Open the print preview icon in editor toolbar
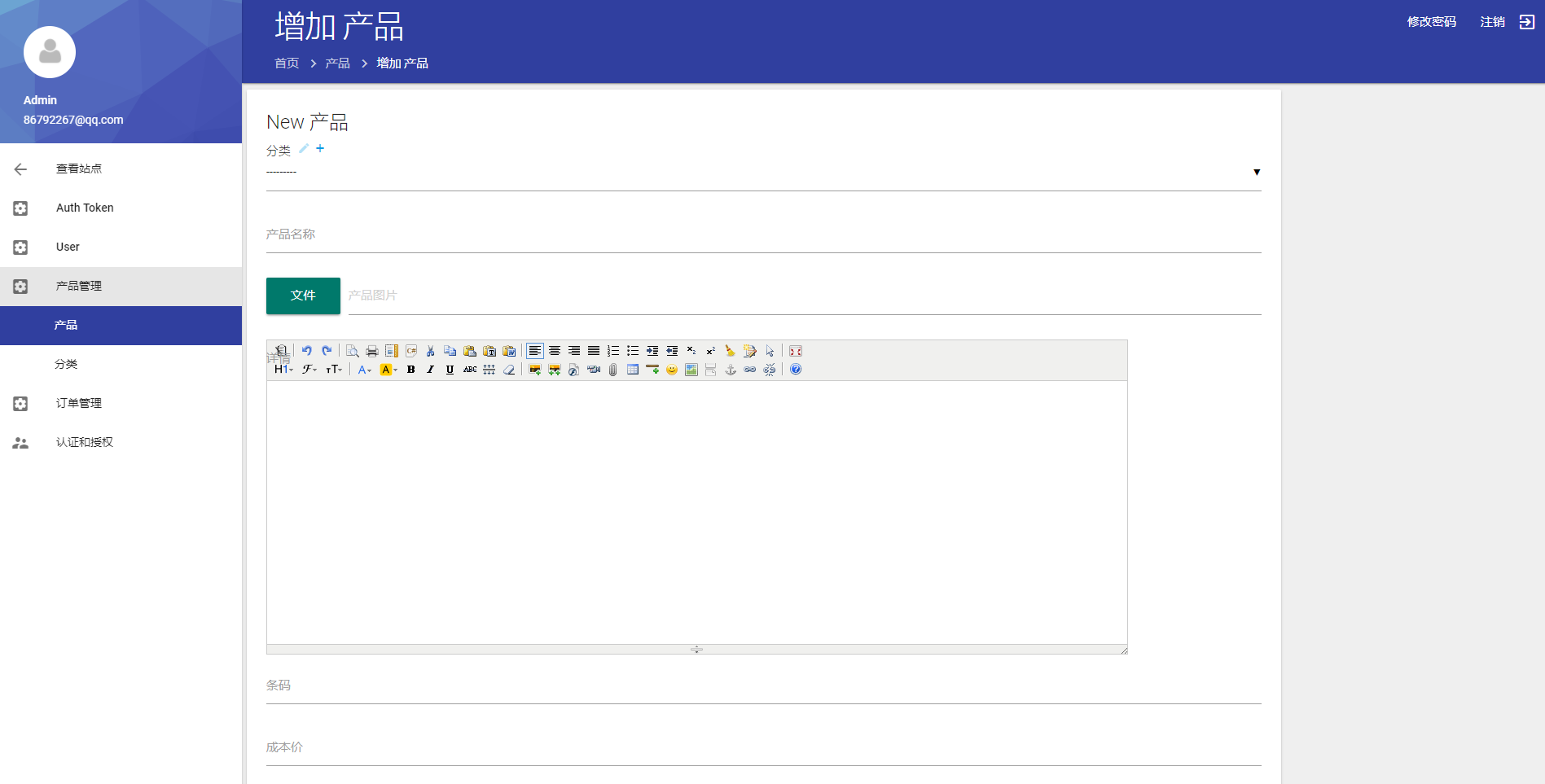The image size is (1545, 784). tap(353, 351)
